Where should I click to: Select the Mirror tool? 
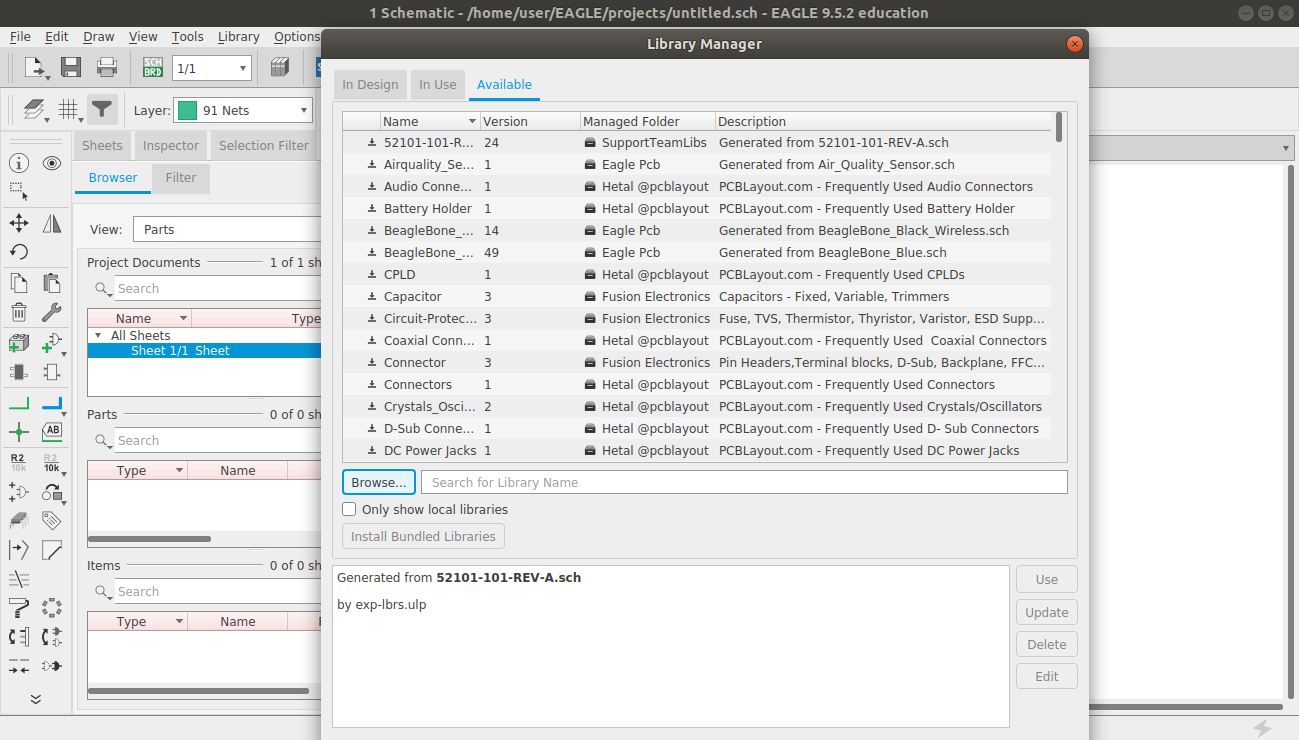[x=52, y=223]
